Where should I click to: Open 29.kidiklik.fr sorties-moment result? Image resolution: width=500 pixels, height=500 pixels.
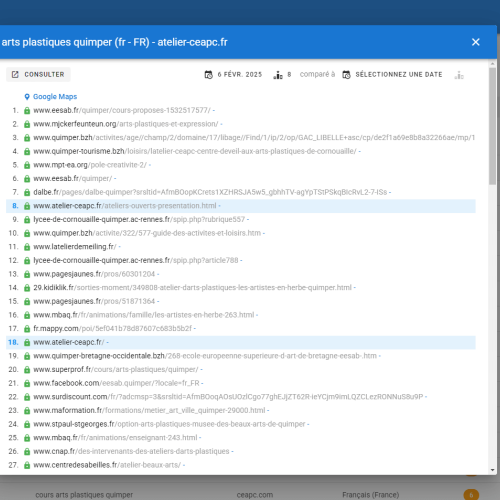pos(192,288)
